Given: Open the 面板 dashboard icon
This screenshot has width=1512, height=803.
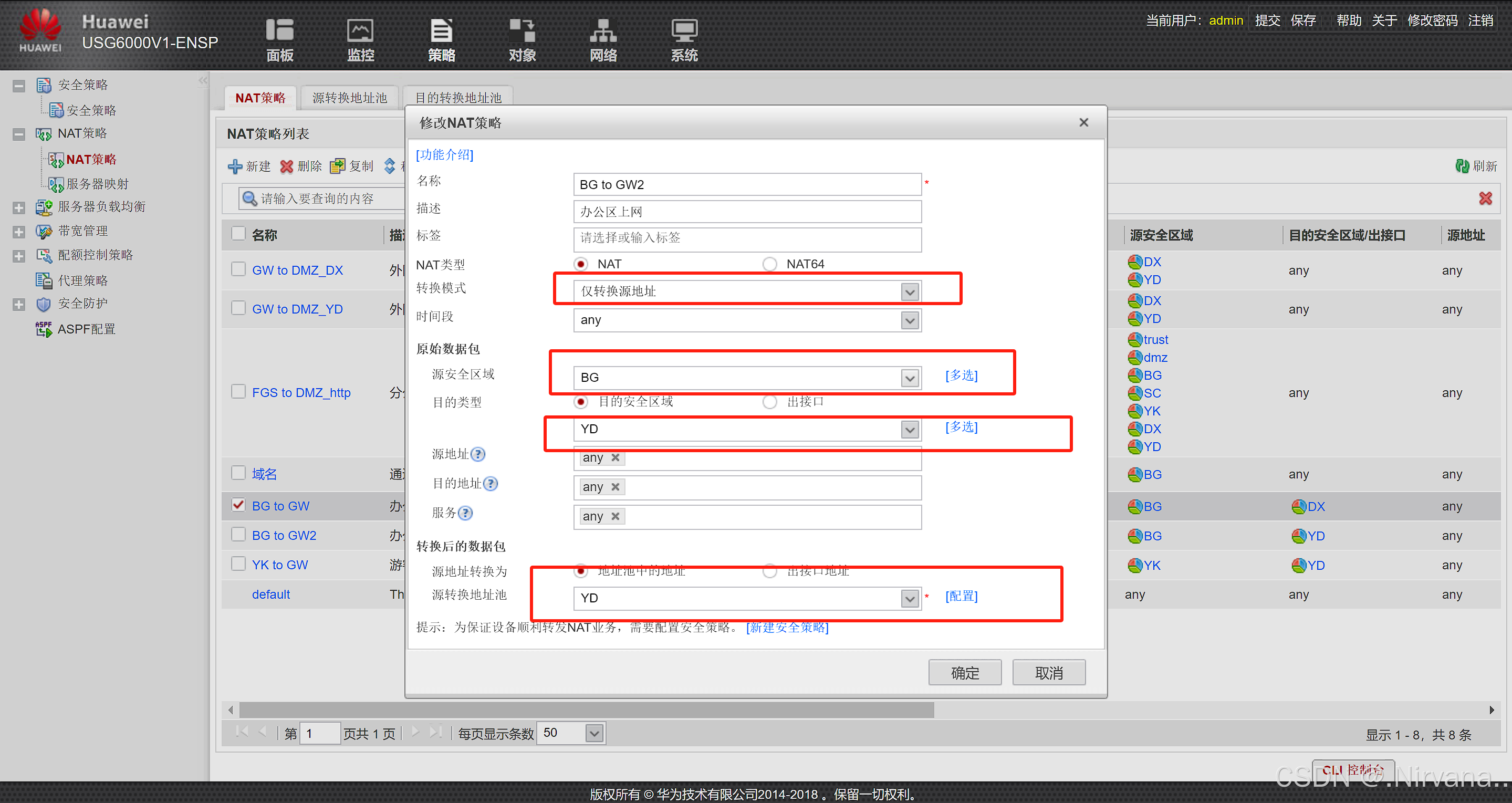Looking at the screenshot, I should pos(279,39).
